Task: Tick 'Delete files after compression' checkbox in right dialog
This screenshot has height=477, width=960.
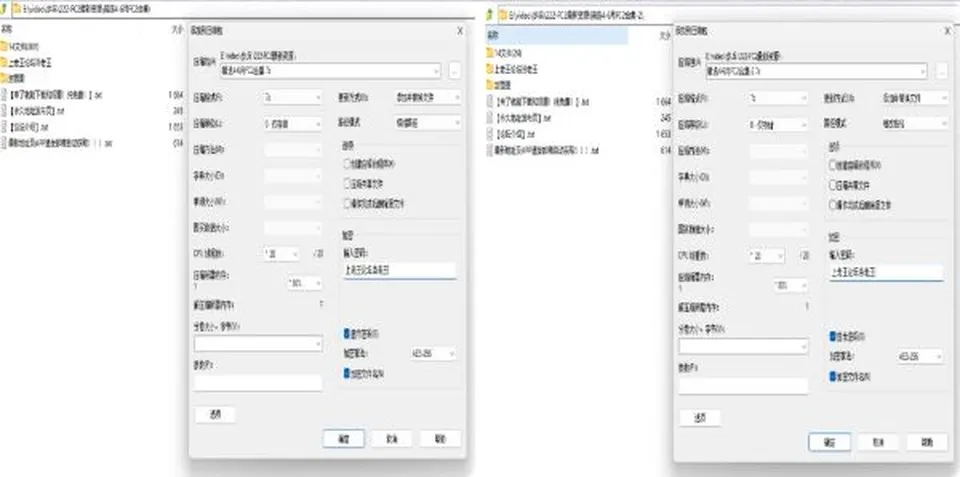Action: [833, 205]
